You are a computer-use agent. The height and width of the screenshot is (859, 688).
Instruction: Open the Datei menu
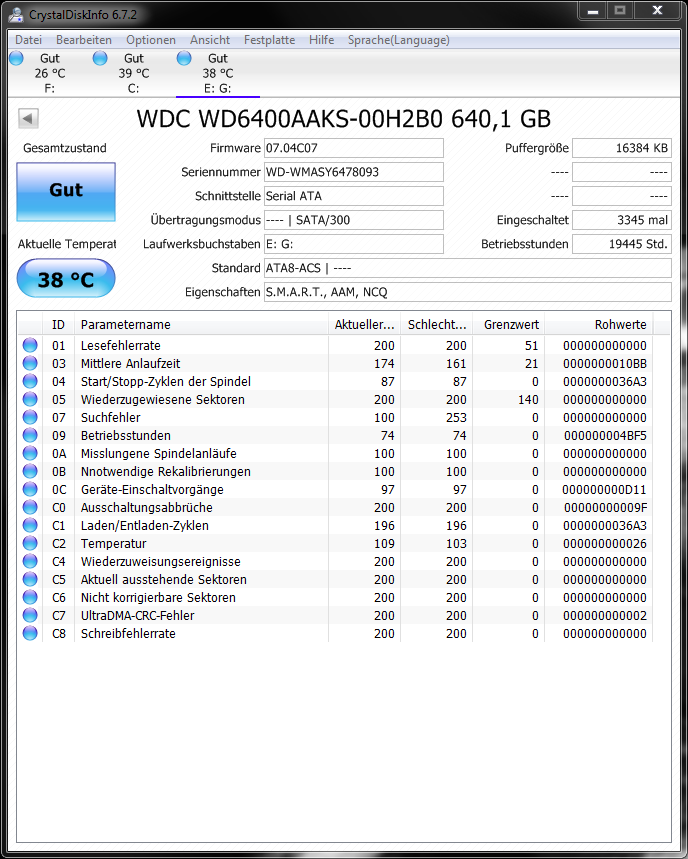point(28,40)
